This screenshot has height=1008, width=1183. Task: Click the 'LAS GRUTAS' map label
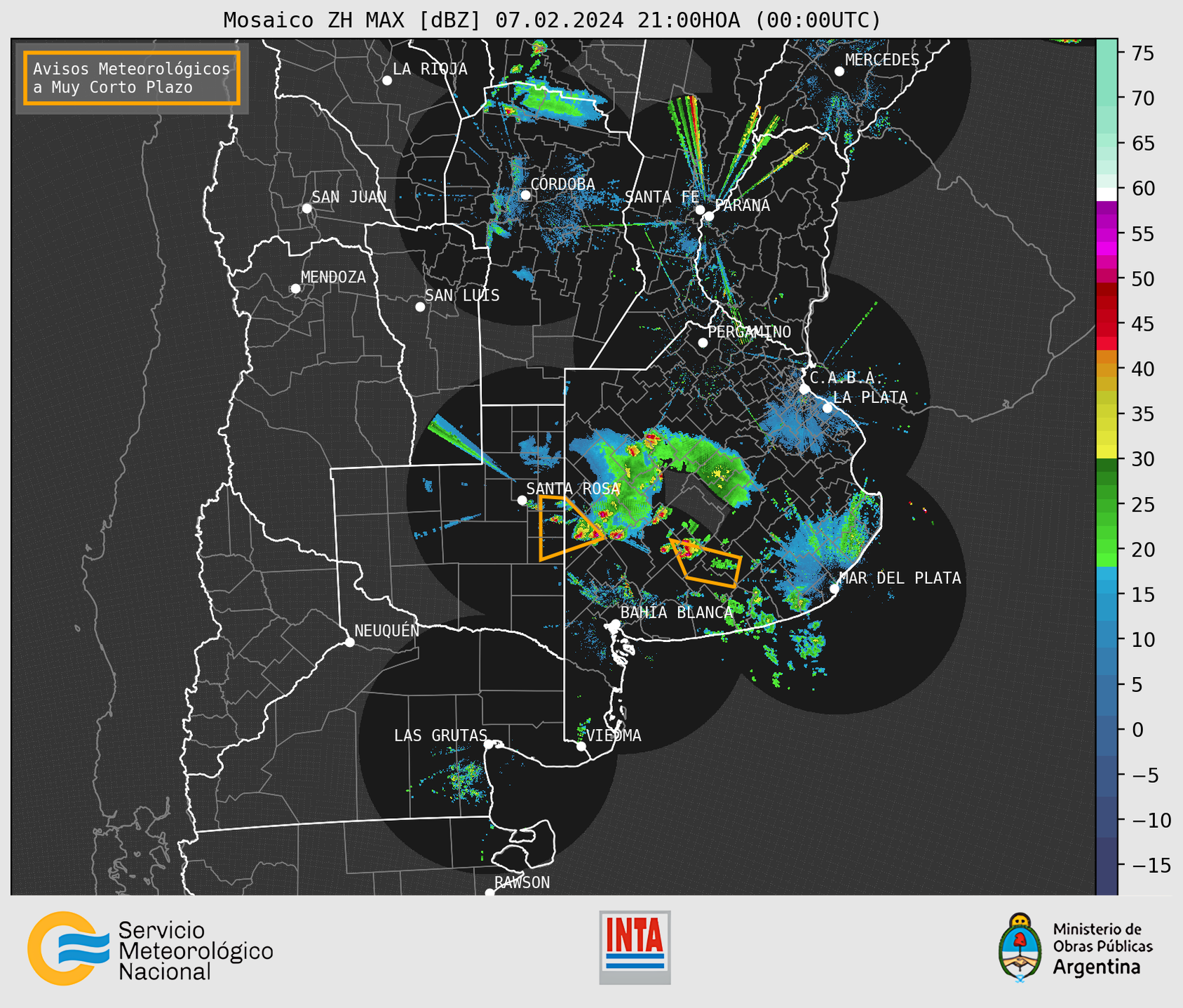440,735
